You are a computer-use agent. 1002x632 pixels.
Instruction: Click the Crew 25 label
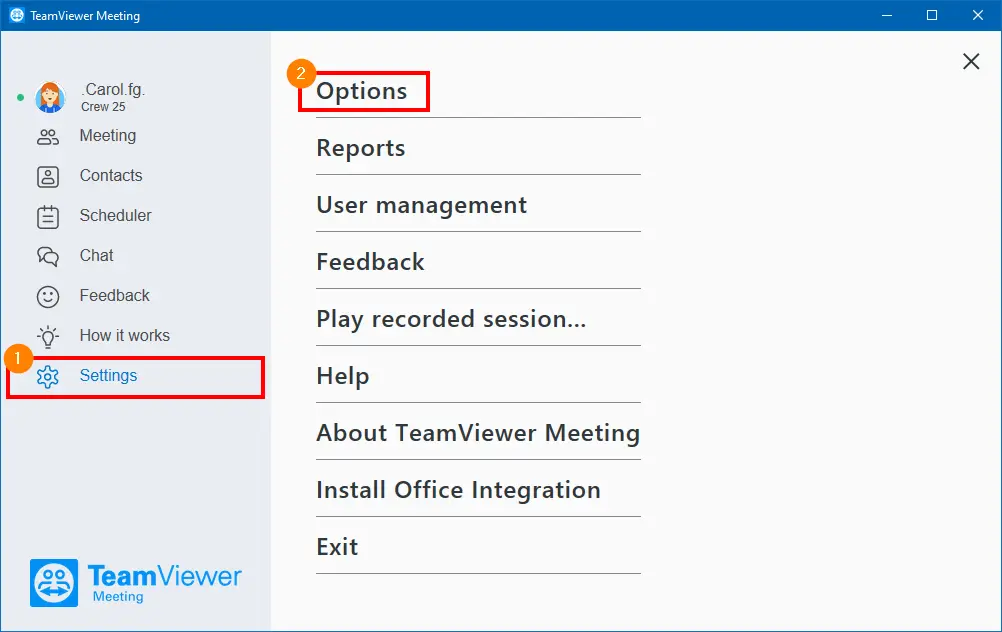(103, 107)
